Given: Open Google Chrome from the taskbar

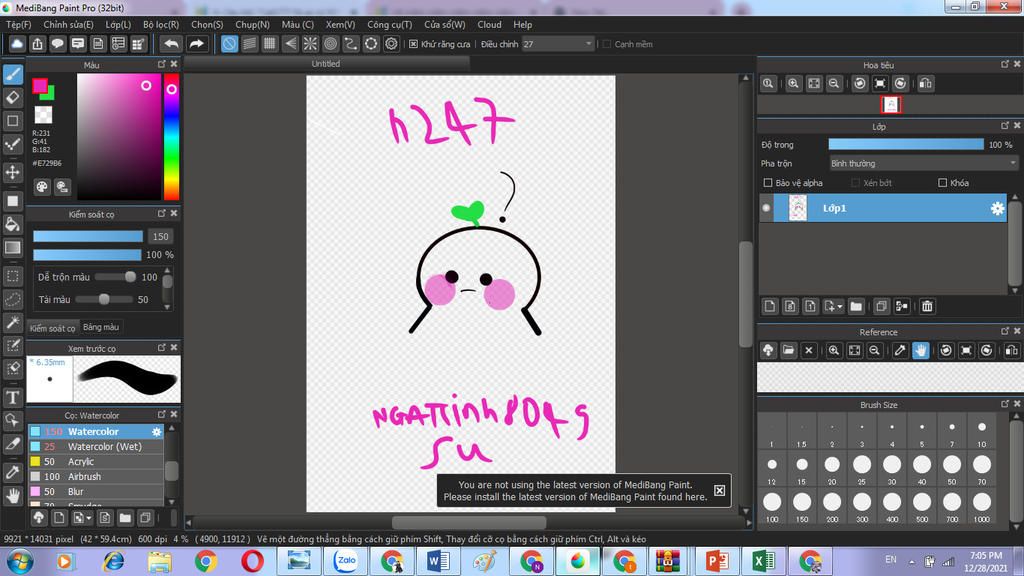Looking at the screenshot, I should (206, 561).
